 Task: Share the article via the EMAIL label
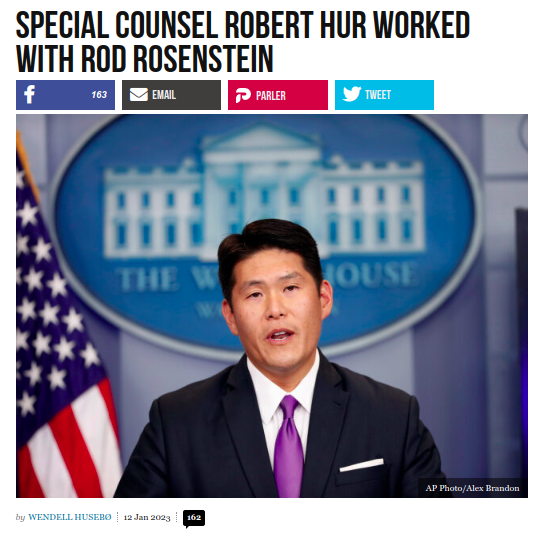tap(164, 95)
